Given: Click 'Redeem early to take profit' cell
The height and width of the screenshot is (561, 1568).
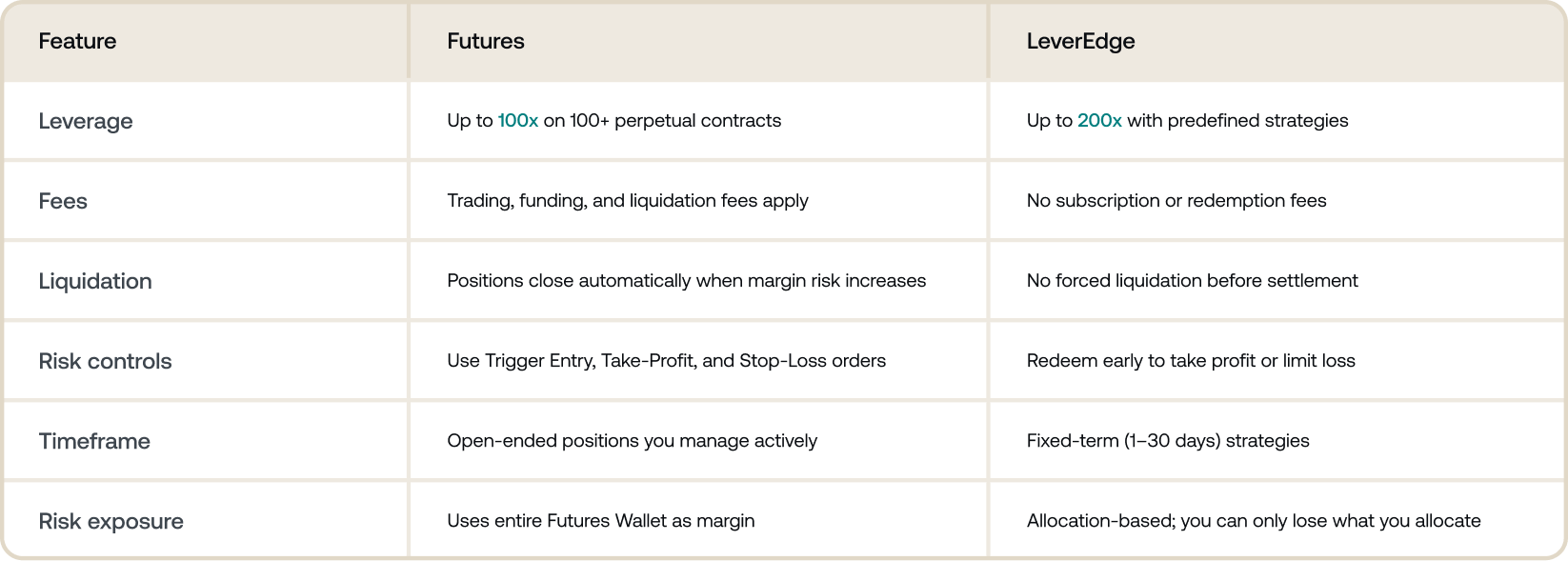Looking at the screenshot, I should 1191,361.
